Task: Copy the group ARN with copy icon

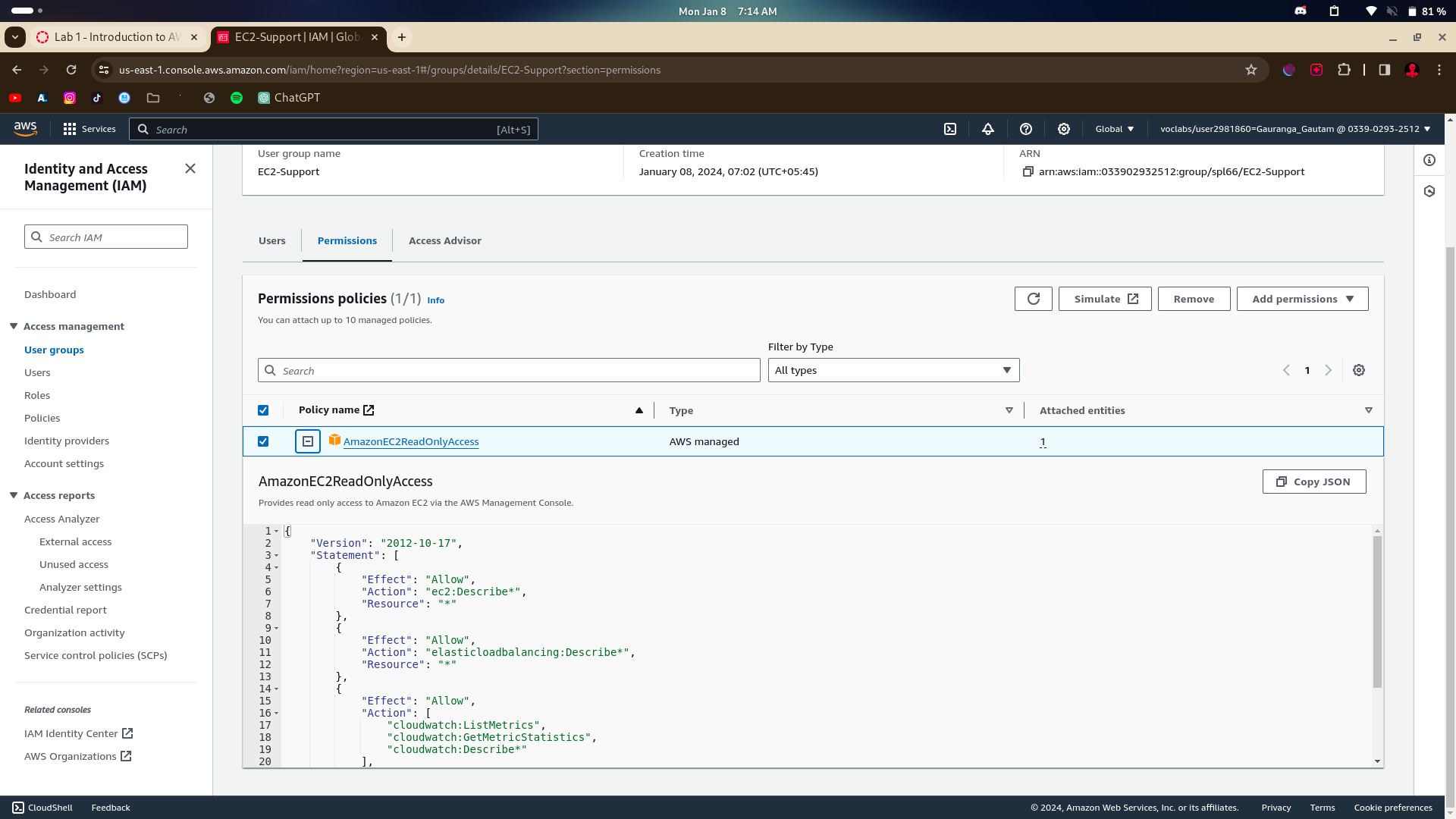Action: pos(1028,172)
